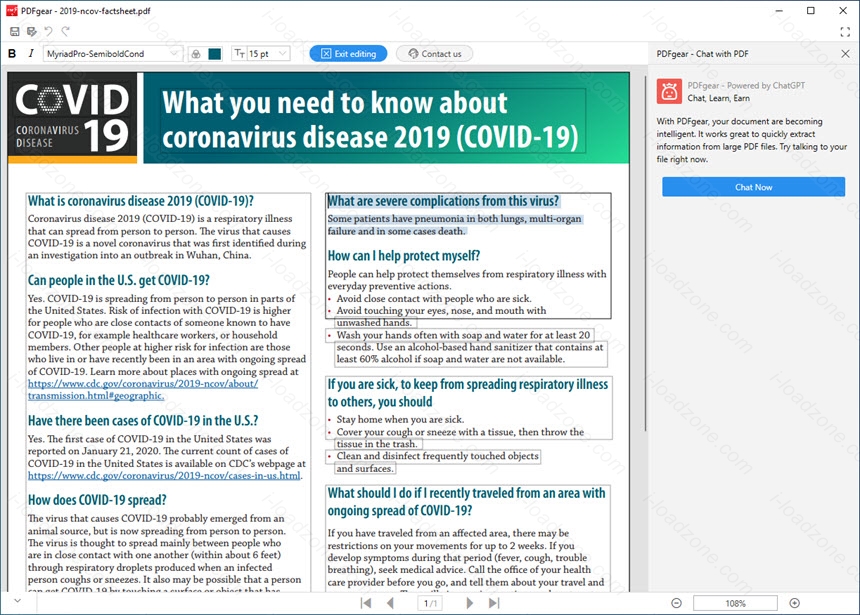Click the 'PDFgear - Chat with PDF' panel title
The image size is (860, 615).
point(702,54)
